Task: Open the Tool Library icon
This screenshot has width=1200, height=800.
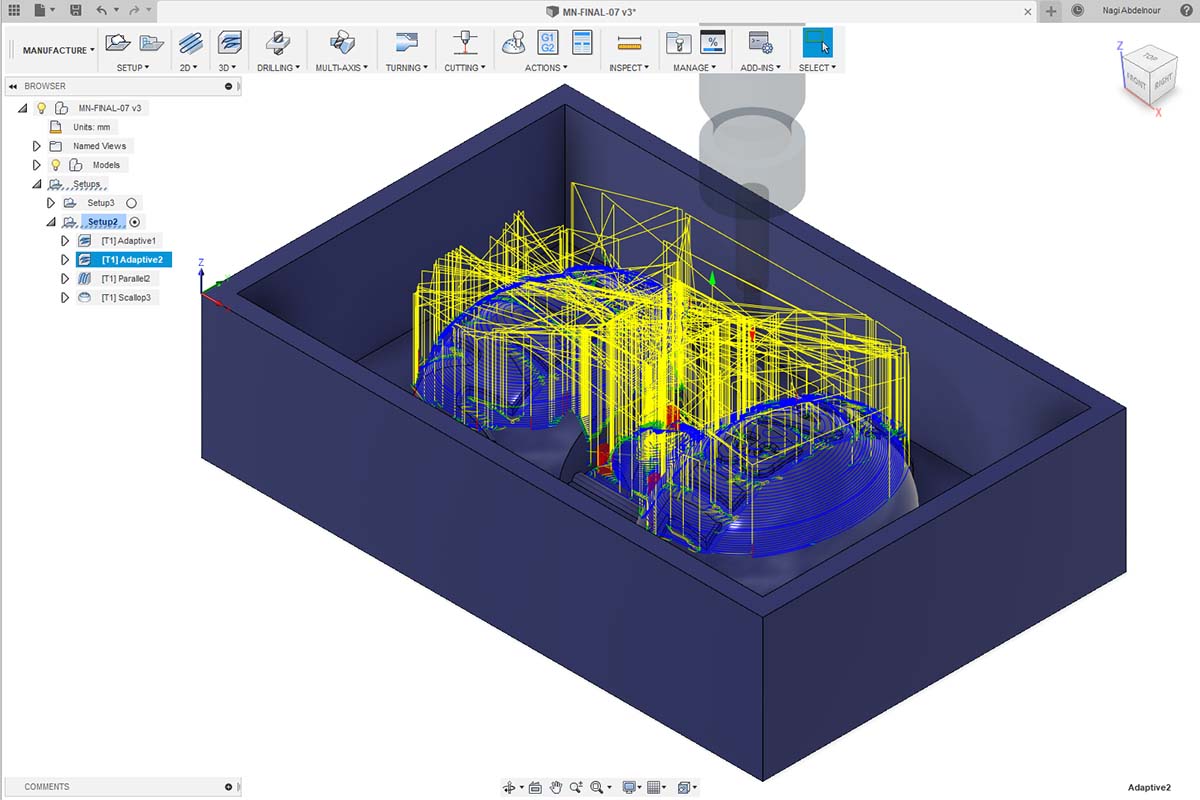Action: tap(678, 43)
